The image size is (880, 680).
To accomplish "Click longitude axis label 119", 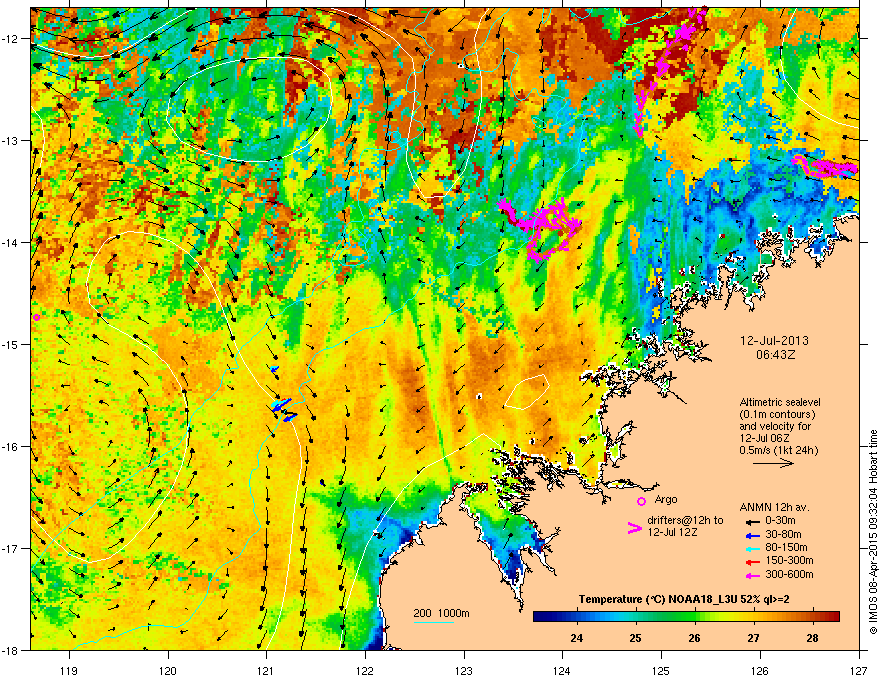I will point(69,670).
